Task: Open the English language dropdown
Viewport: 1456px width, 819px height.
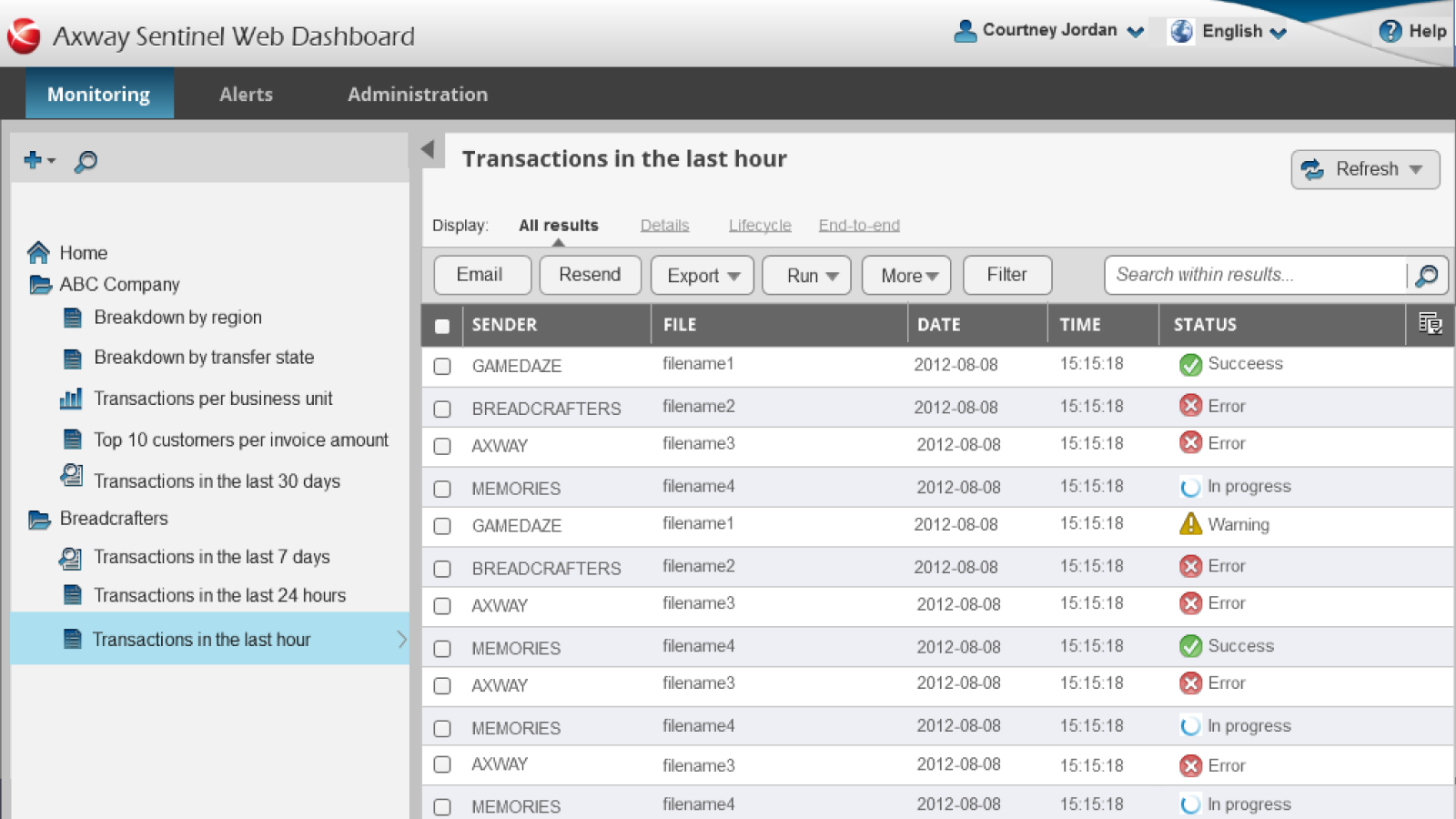Action: [x=1279, y=33]
